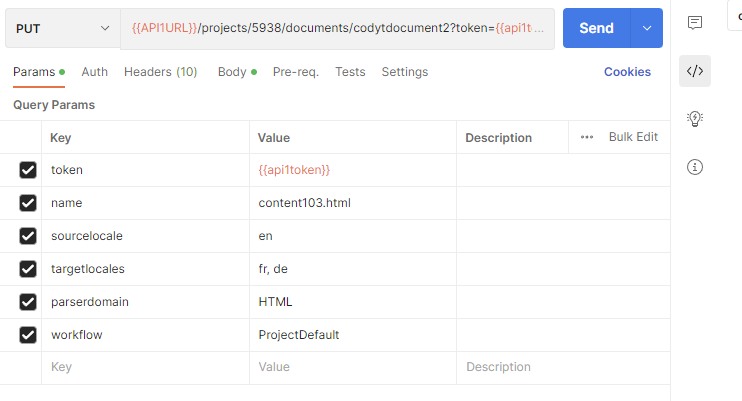This screenshot has width=742, height=401.
Task: Open the code snippet panel
Action: click(695, 71)
